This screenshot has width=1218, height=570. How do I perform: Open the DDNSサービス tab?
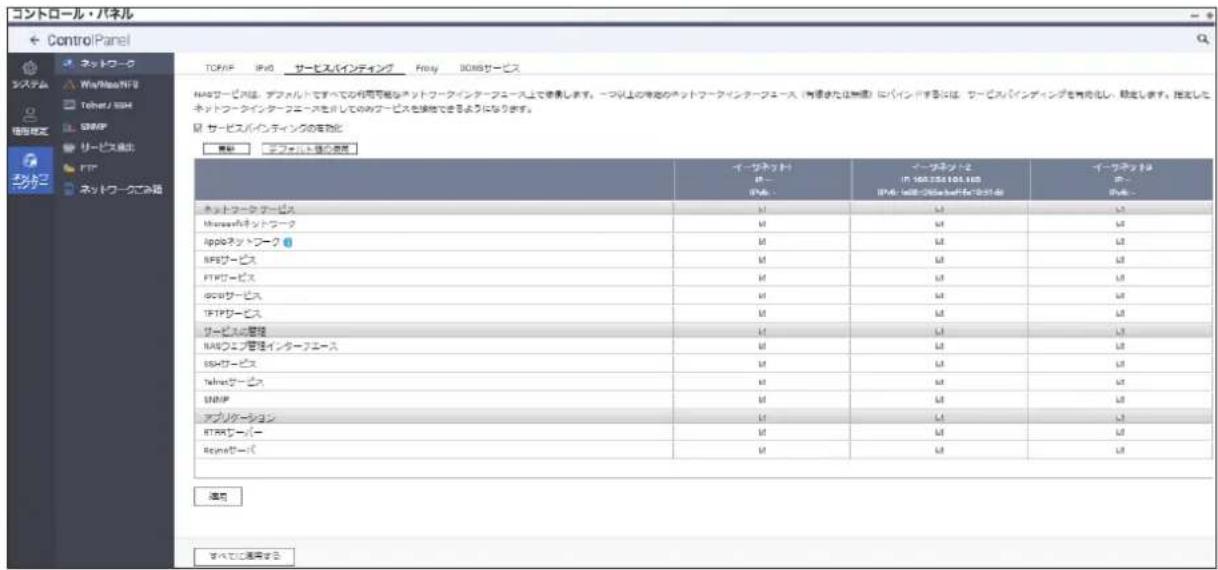(490, 66)
